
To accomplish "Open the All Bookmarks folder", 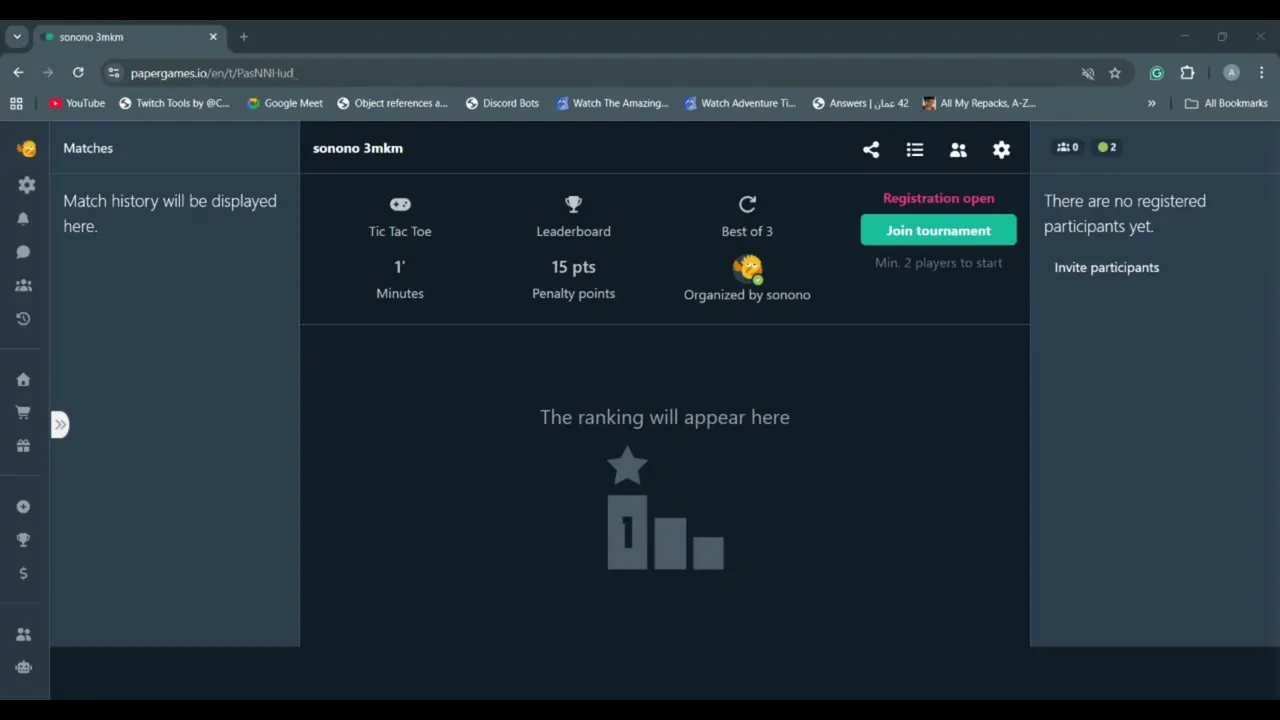I will [x=1226, y=103].
